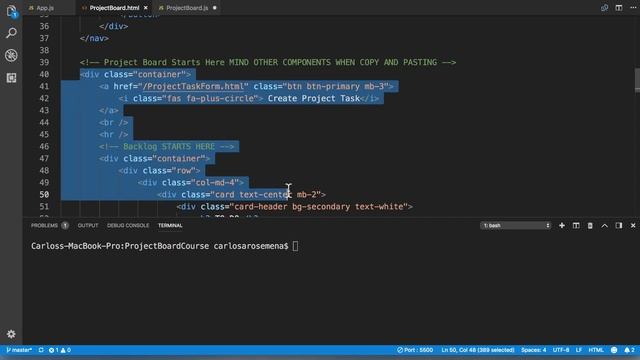Toggle panel position to the side
Screen dimensions: 640x360
(x=619, y=225)
